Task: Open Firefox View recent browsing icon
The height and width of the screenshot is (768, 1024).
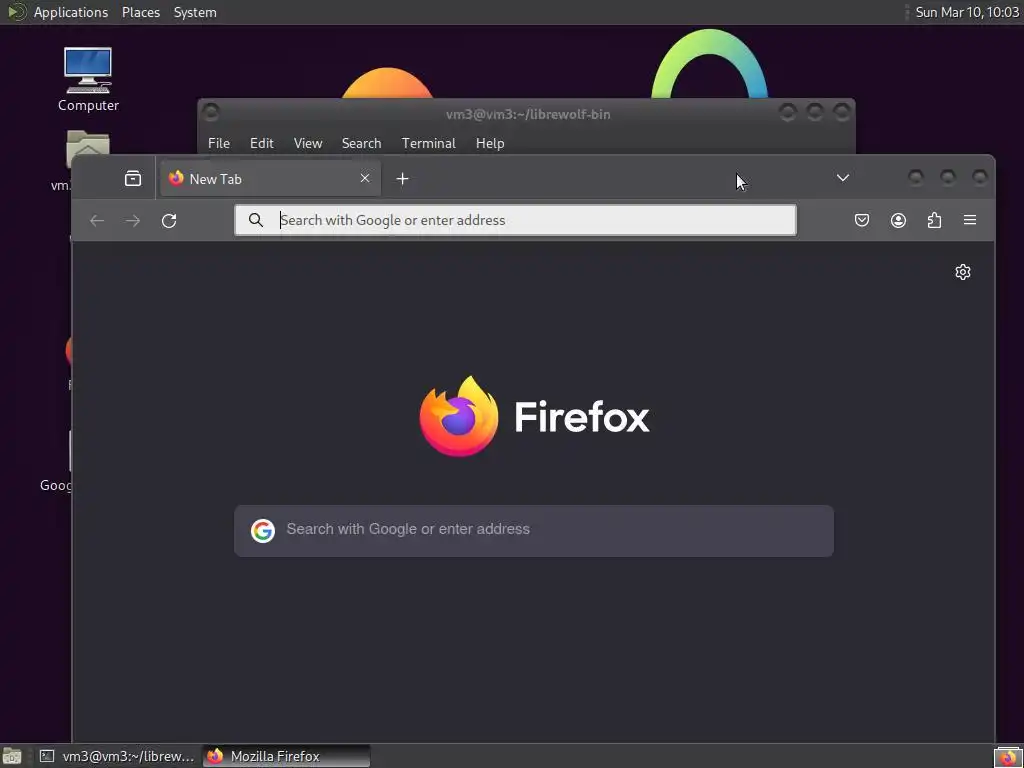Action: click(x=133, y=178)
